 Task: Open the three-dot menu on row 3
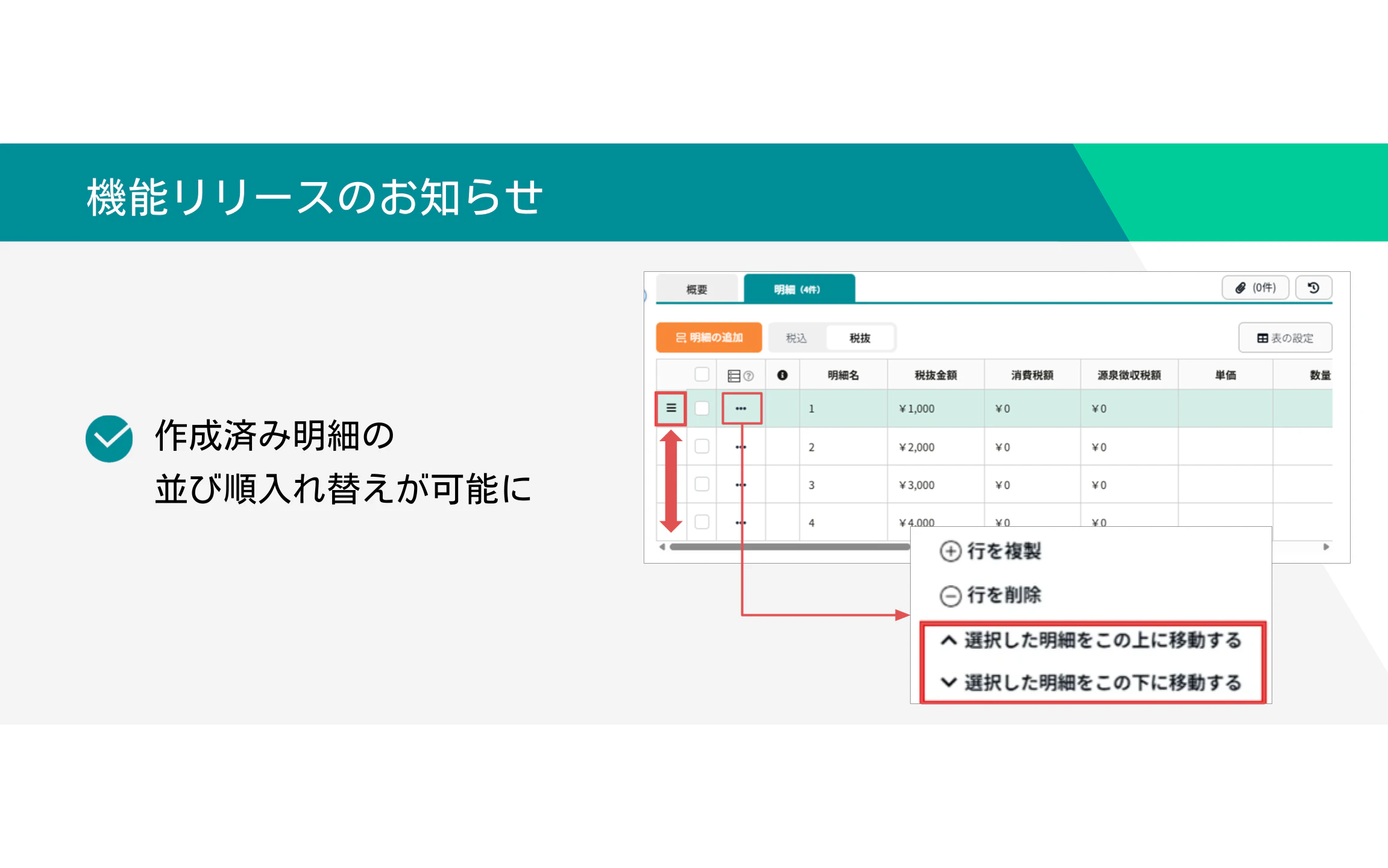tap(741, 485)
